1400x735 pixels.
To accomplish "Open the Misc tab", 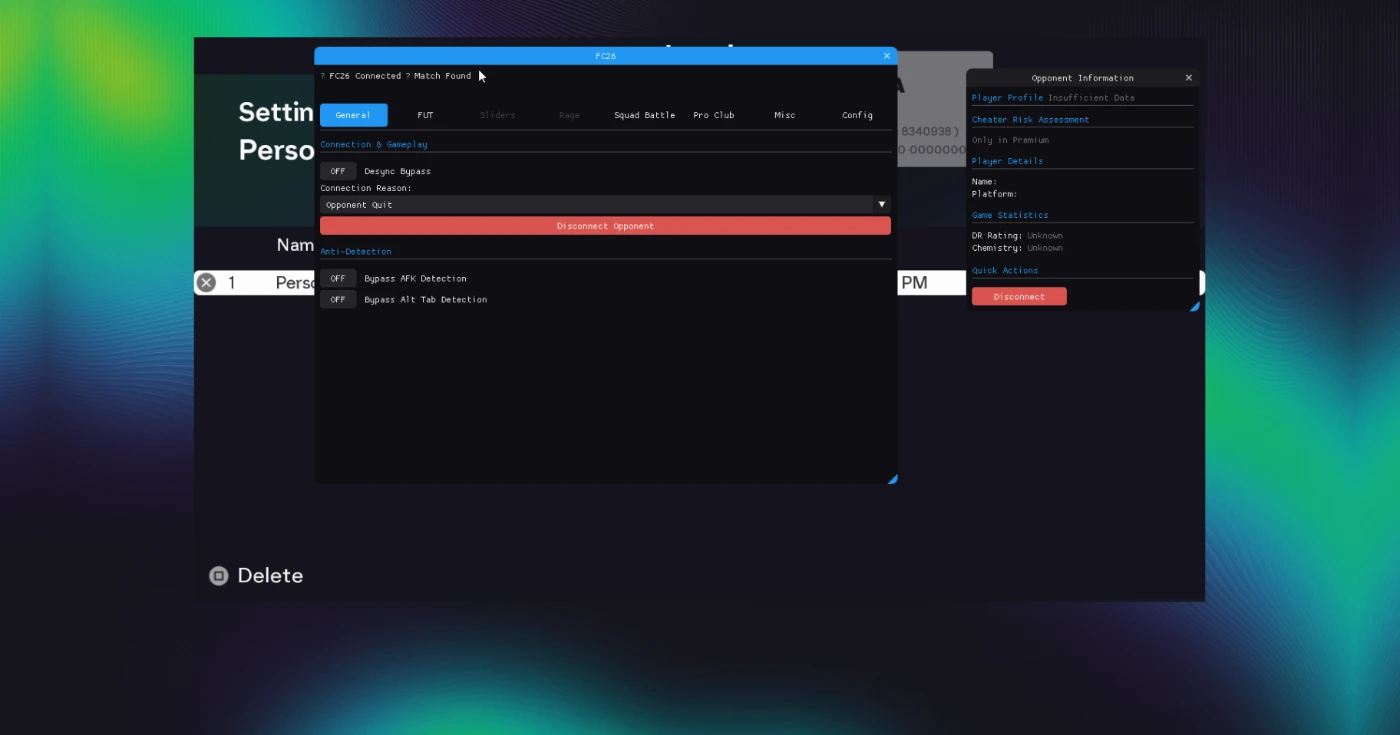I will (785, 115).
